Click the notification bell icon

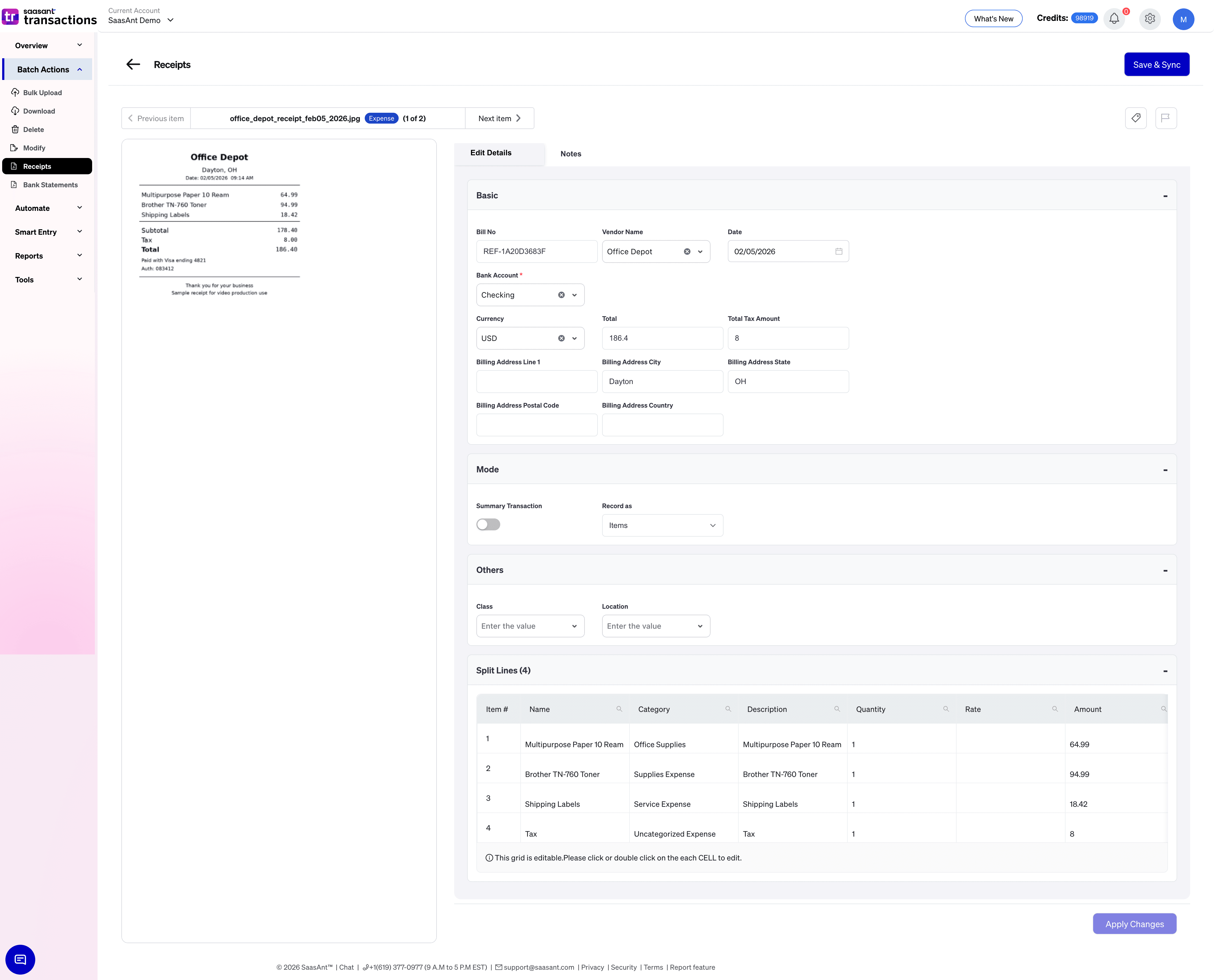[x=1113, y=19]
